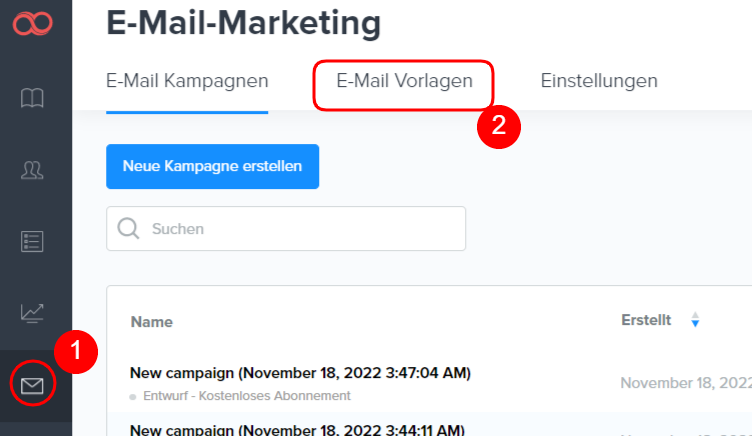Click Neue Kampagne erstellen button
The image size is (752, 436).
[212, 167]
